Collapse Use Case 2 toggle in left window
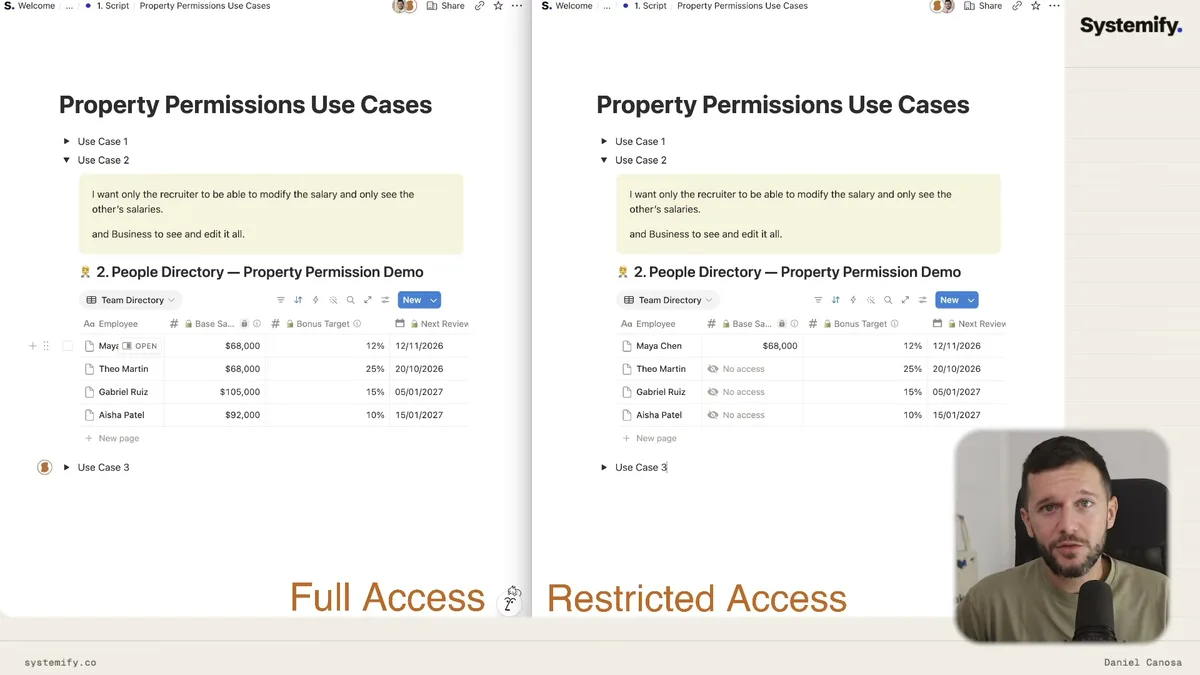This screenshot has width=1200, height=675. pyautogui.click(x=67, y=160)
